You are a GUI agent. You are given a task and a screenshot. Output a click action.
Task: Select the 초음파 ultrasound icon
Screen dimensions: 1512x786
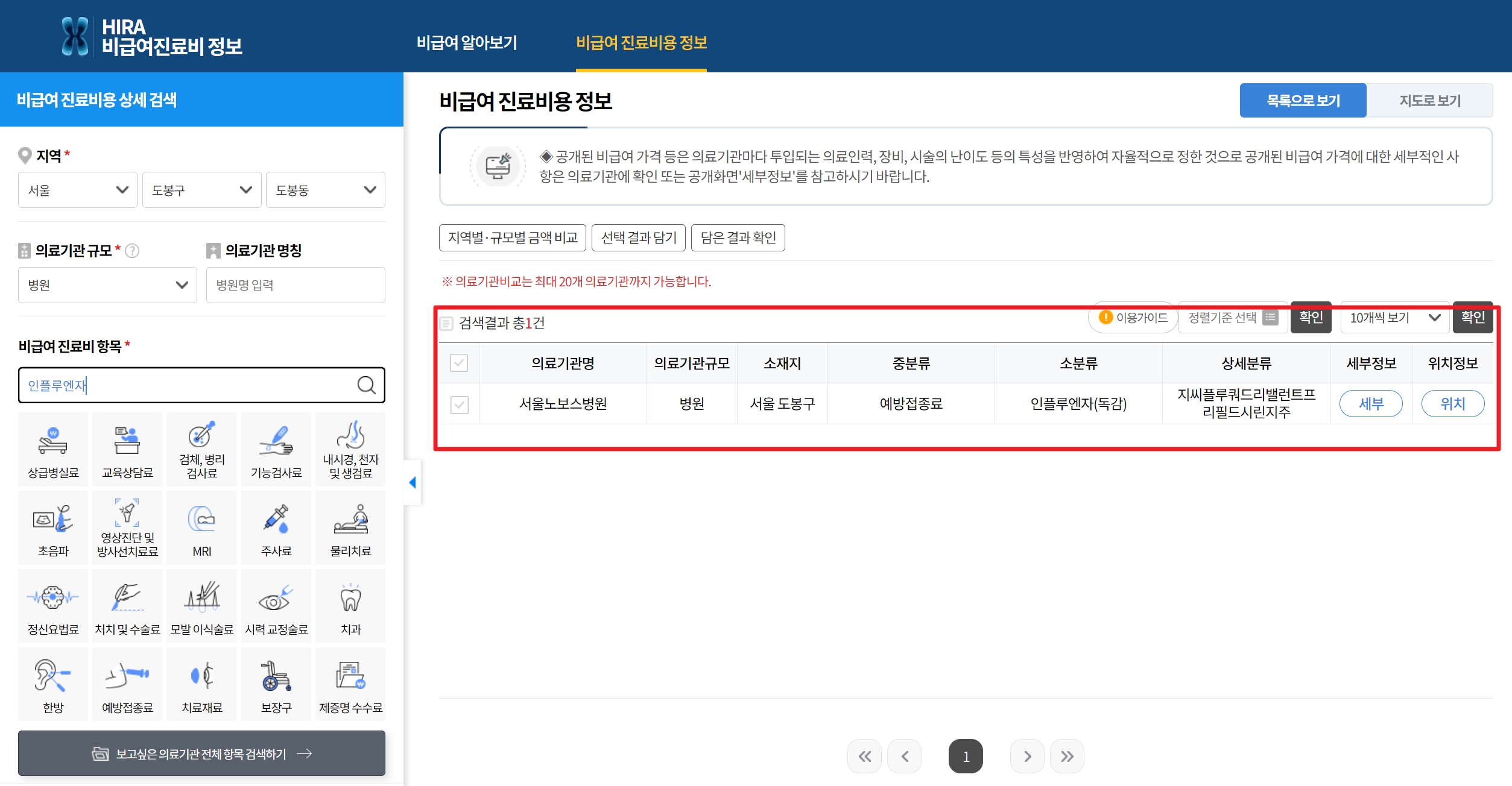[53, 527]
